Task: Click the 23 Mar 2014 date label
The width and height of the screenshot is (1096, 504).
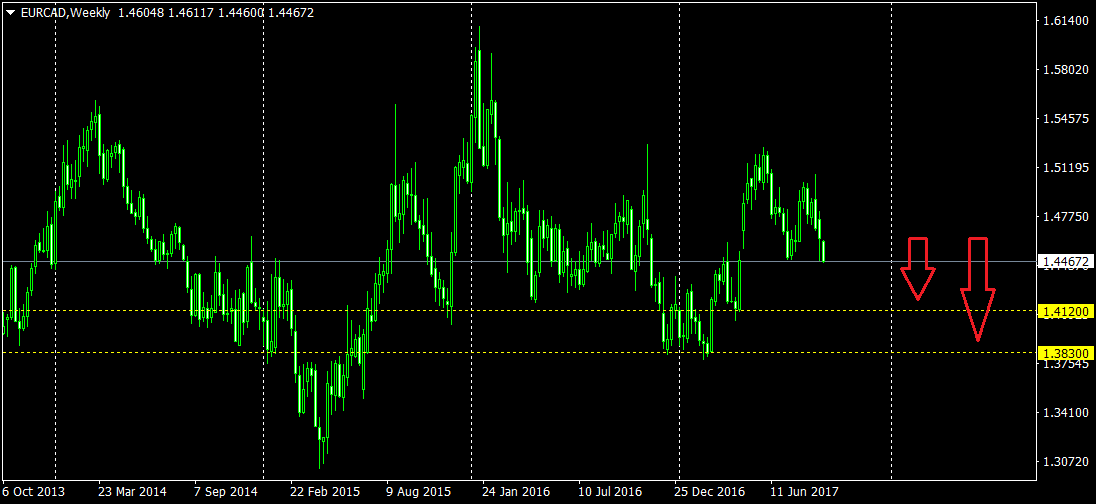Action: click(x=133, y=492)
